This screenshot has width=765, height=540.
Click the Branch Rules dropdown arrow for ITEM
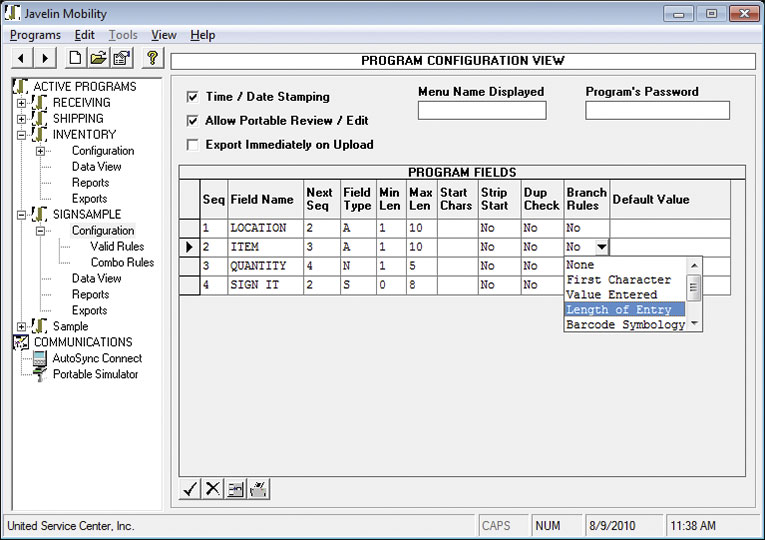pyautogui.click(x=602, y=247)
